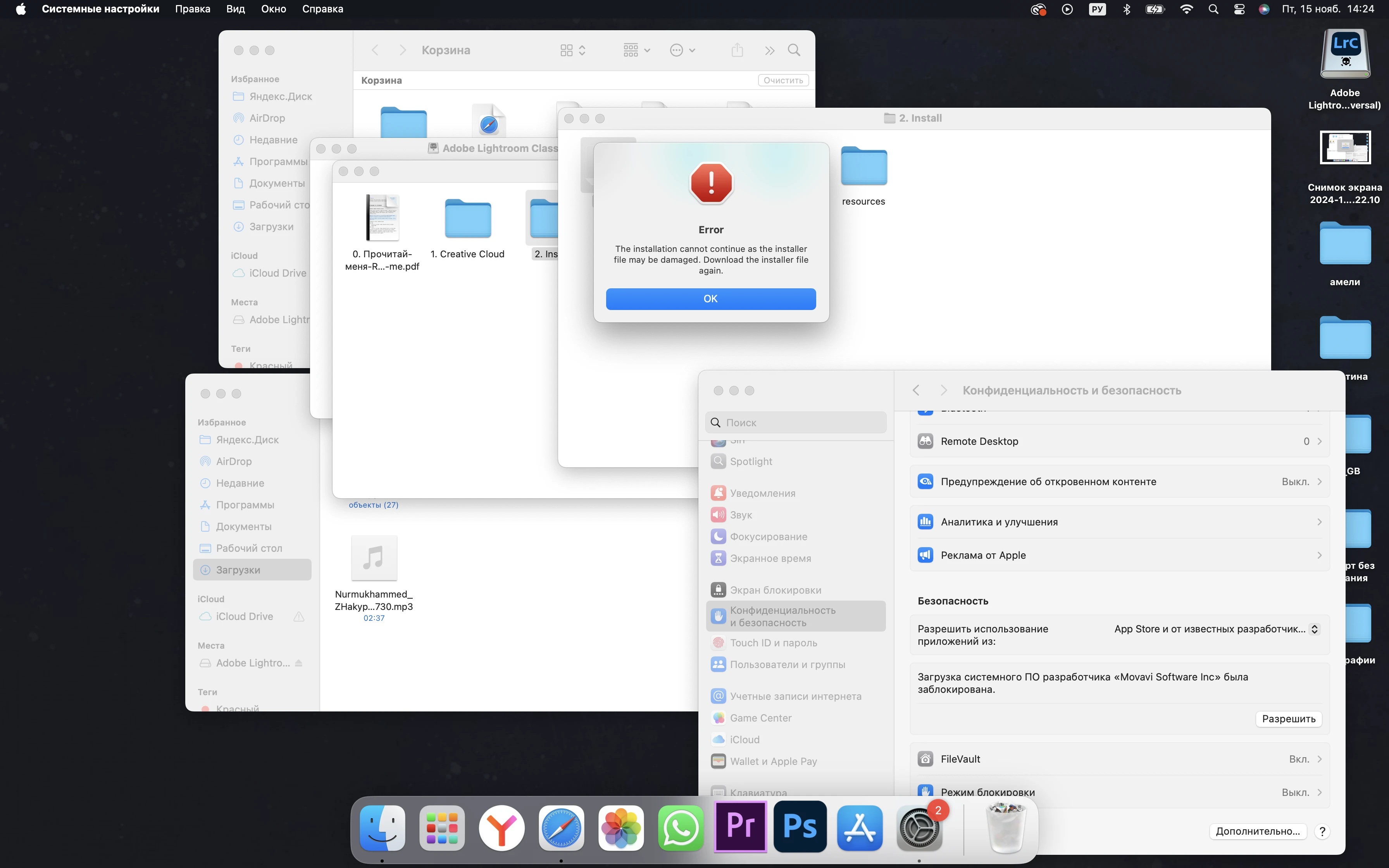Open Safari from the Dock
The width and height of the screenshot is (1389, 868).
point(561,828)
